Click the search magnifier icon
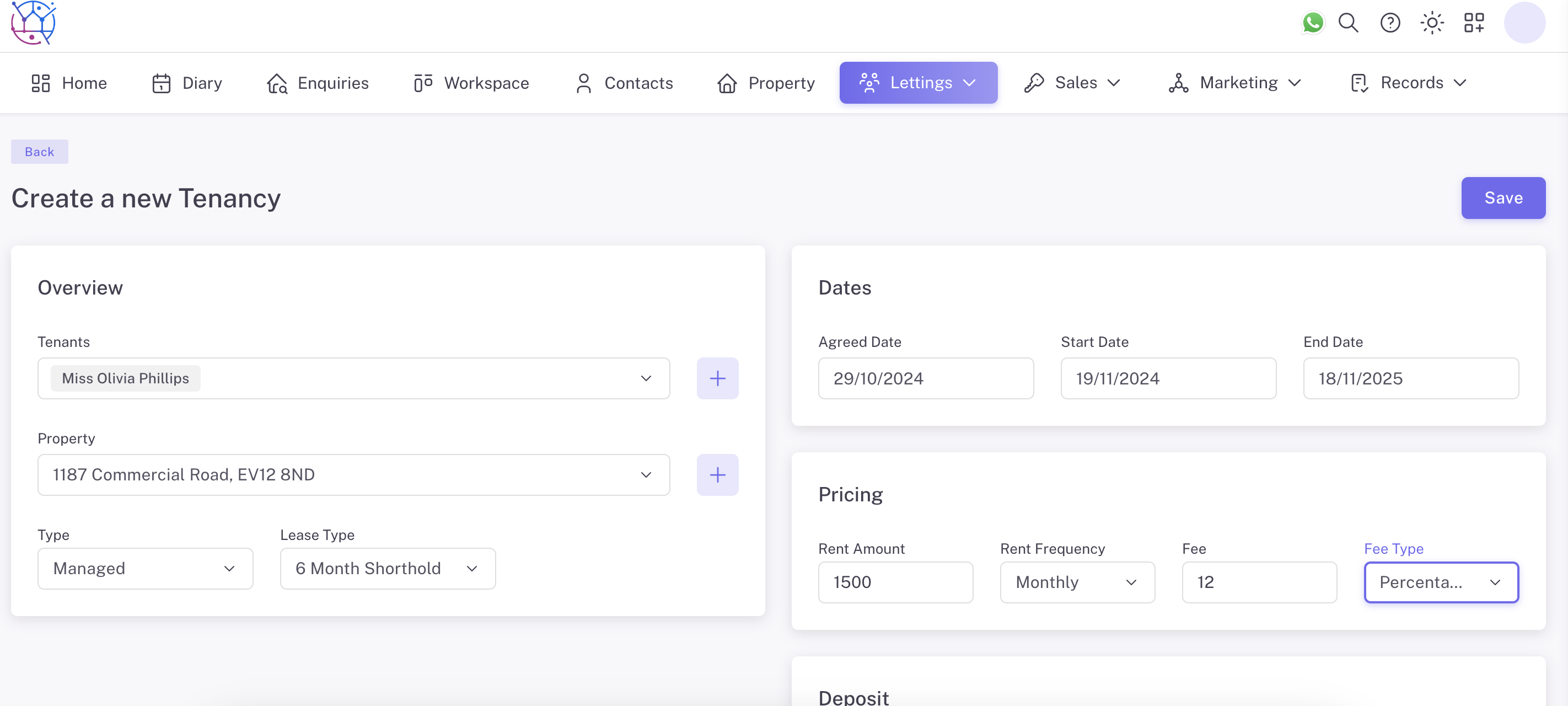1568x706 pixels. click(1348, 23)
